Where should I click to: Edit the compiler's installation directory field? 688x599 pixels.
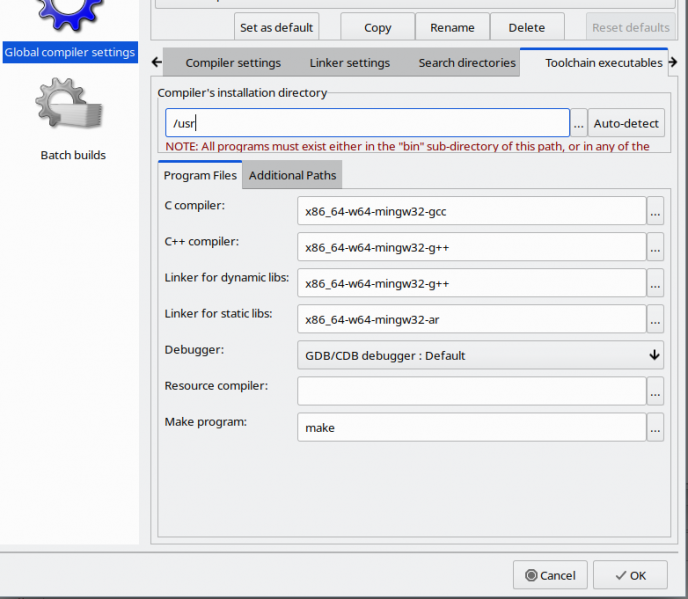point(368,123)
